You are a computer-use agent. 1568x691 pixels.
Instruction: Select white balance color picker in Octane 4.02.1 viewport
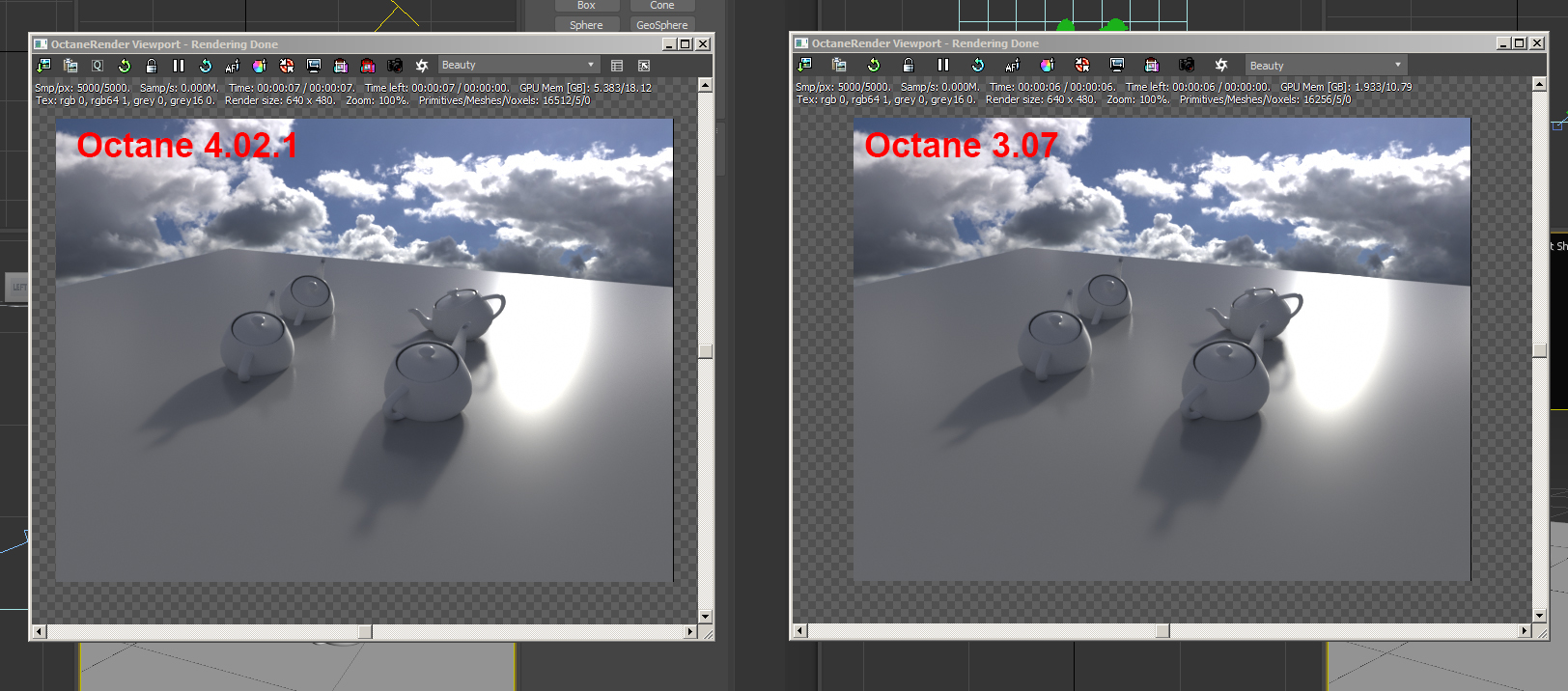click(x=260, y=66)
